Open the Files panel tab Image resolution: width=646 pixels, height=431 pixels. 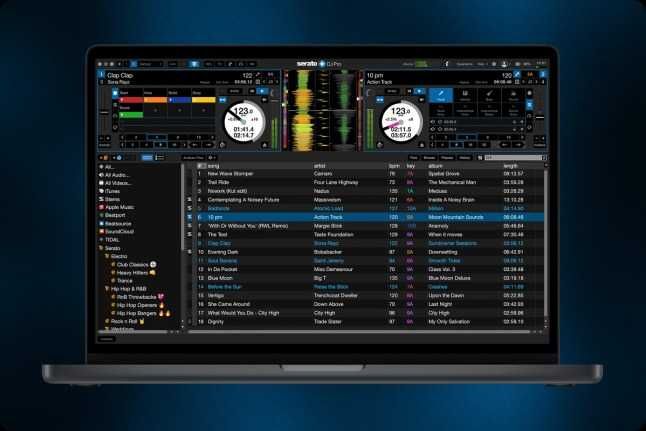(413, 158)
